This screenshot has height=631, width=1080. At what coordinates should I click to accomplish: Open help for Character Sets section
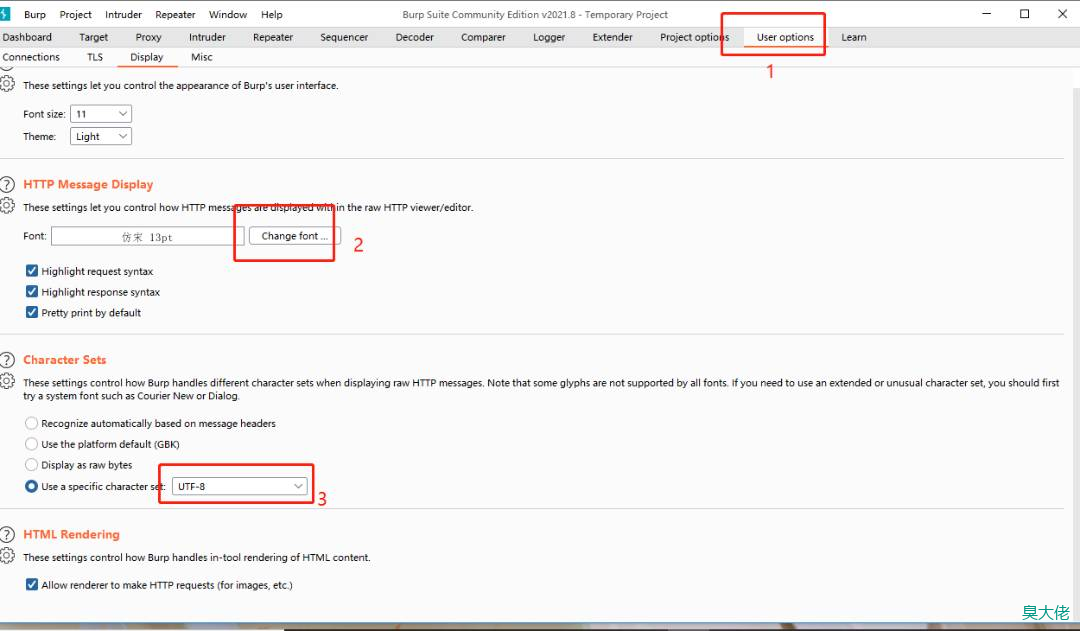point(7,360)
